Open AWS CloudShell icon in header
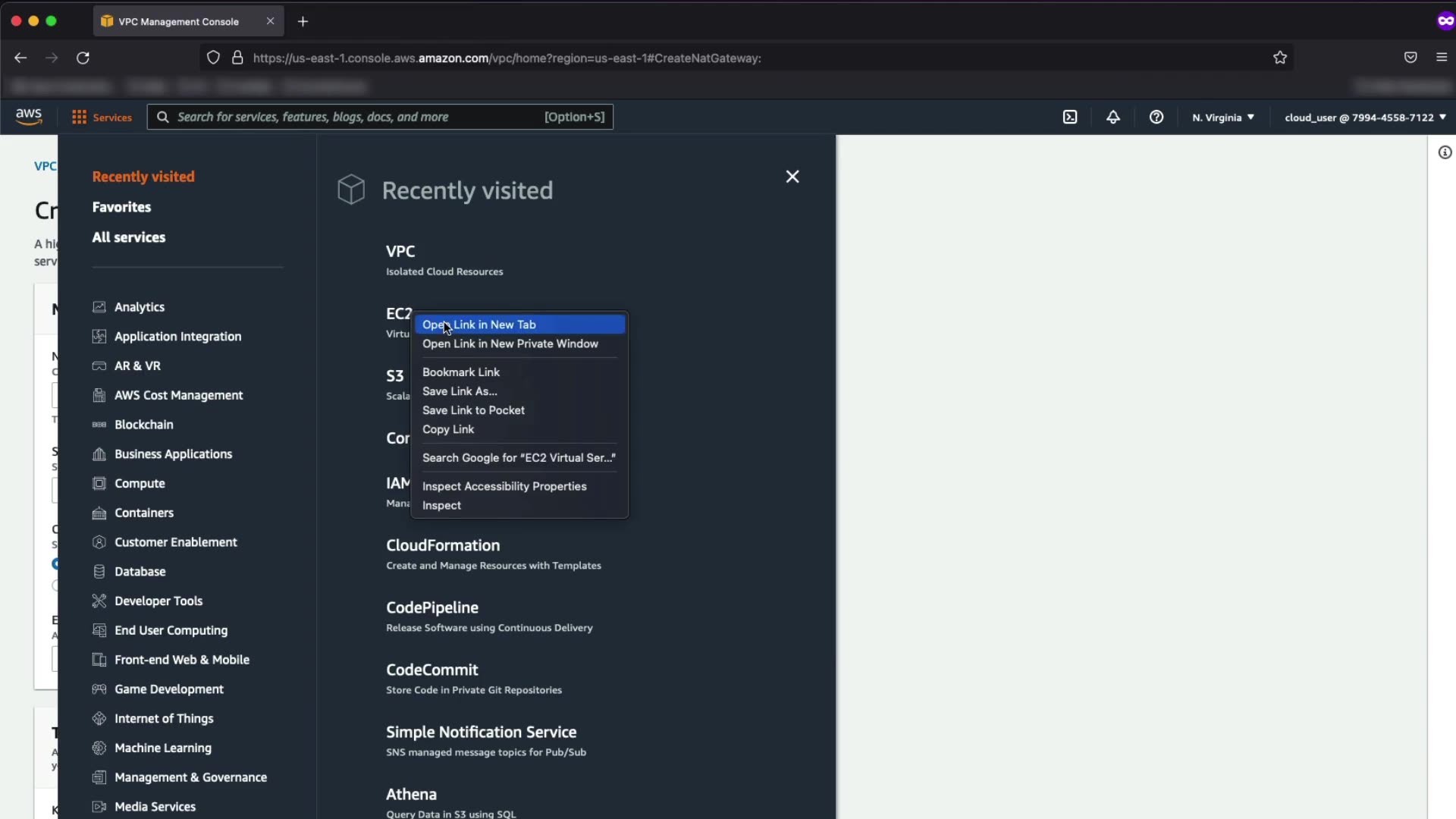 tap(1070, 118)
